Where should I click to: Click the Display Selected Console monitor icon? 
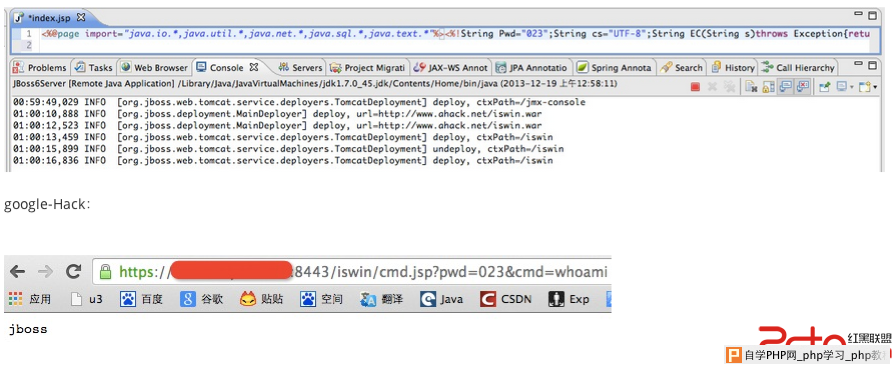[841, 86]
